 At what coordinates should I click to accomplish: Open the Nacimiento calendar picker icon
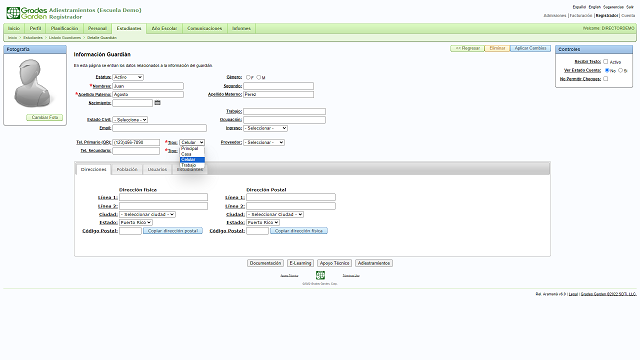point(158,103)
